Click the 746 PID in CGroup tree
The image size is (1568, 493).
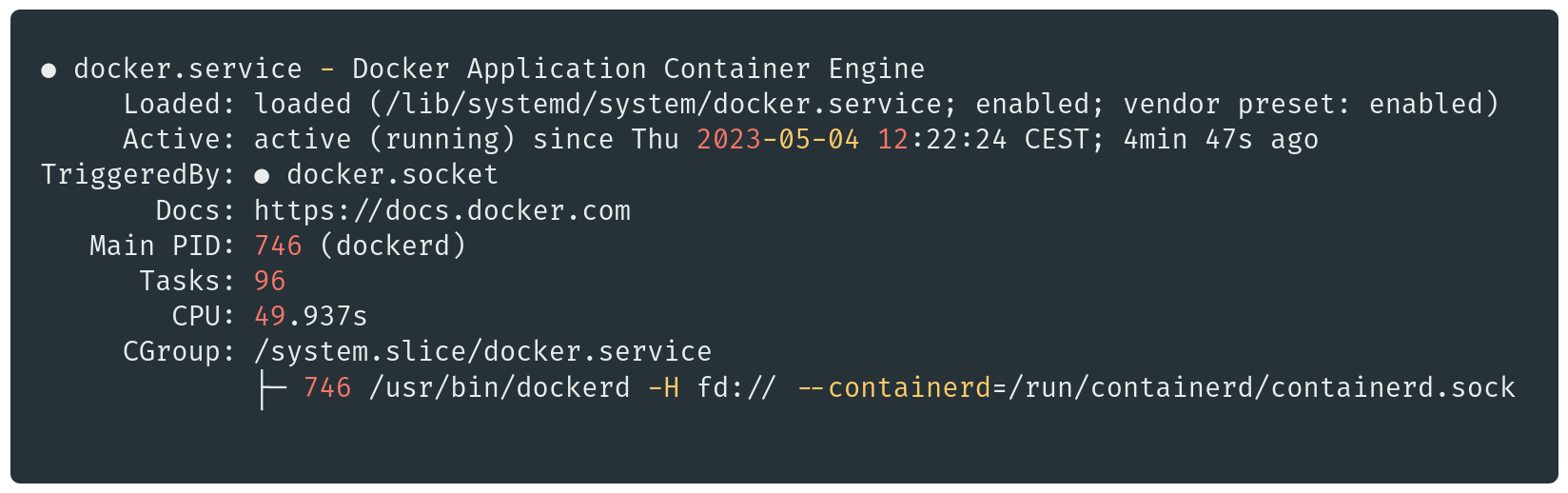(327, 387)
